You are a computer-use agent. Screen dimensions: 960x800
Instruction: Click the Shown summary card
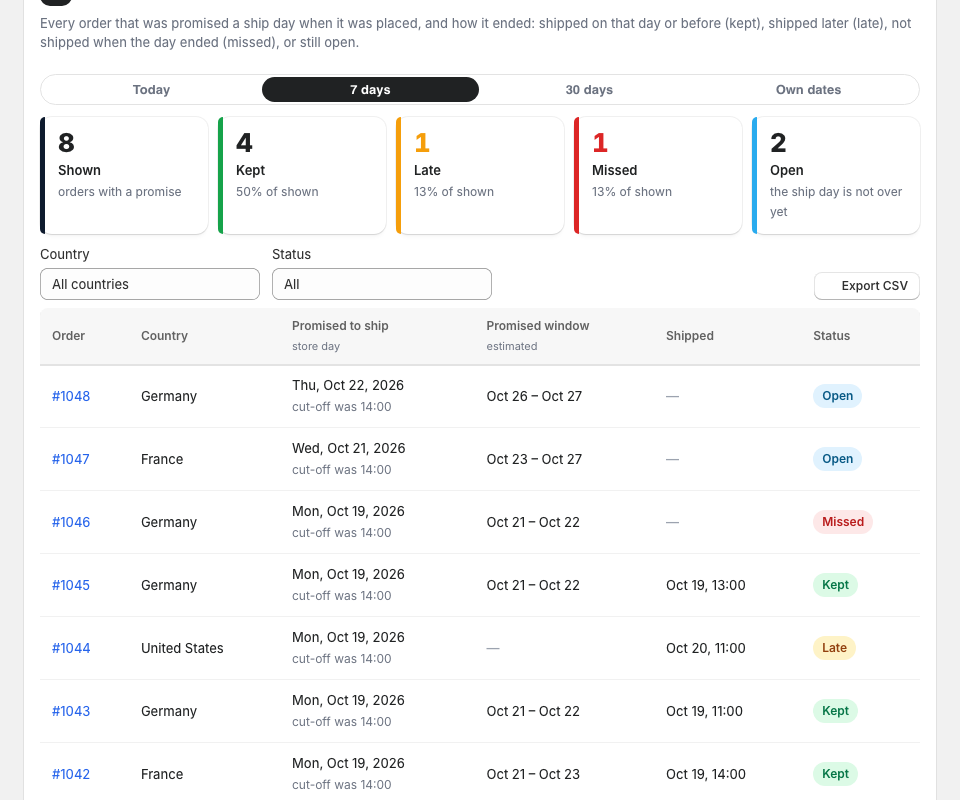point(124,176)
